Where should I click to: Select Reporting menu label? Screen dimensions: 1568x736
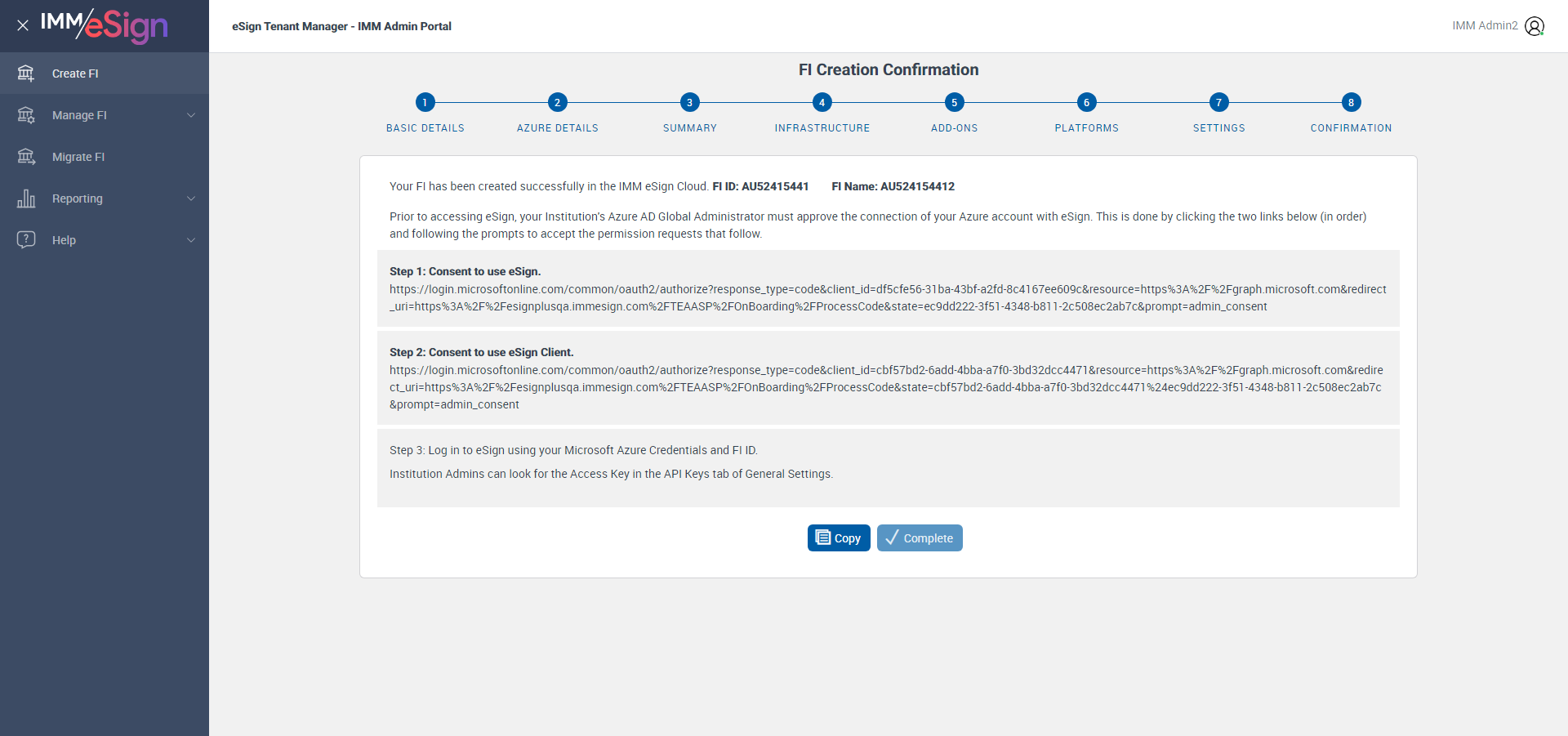[x=78, y=198]
